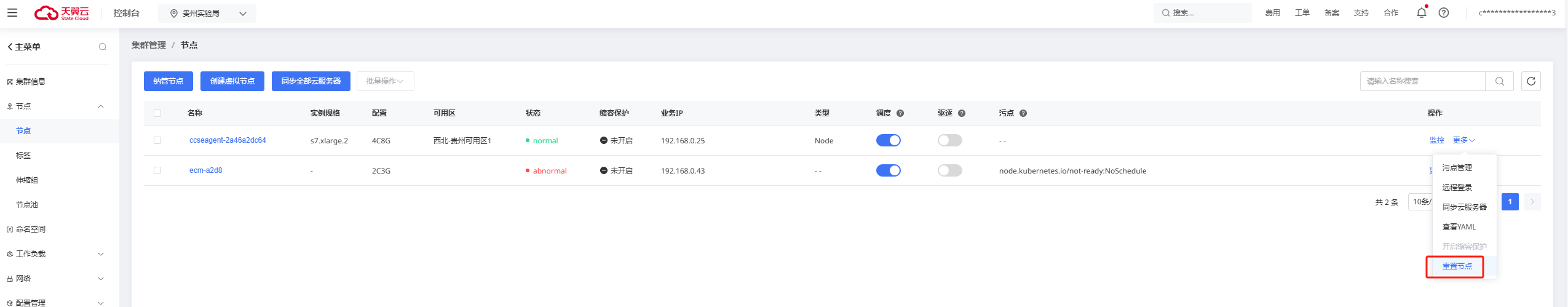The image size is (1568, 307).
Task: Open ccseagent-2a46a2dc64 node link
Action: point(228,140)
